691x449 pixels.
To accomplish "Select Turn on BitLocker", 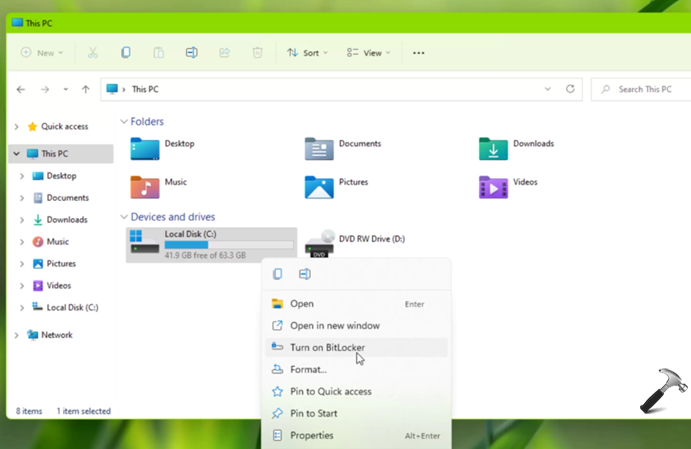I will point(356,348).
